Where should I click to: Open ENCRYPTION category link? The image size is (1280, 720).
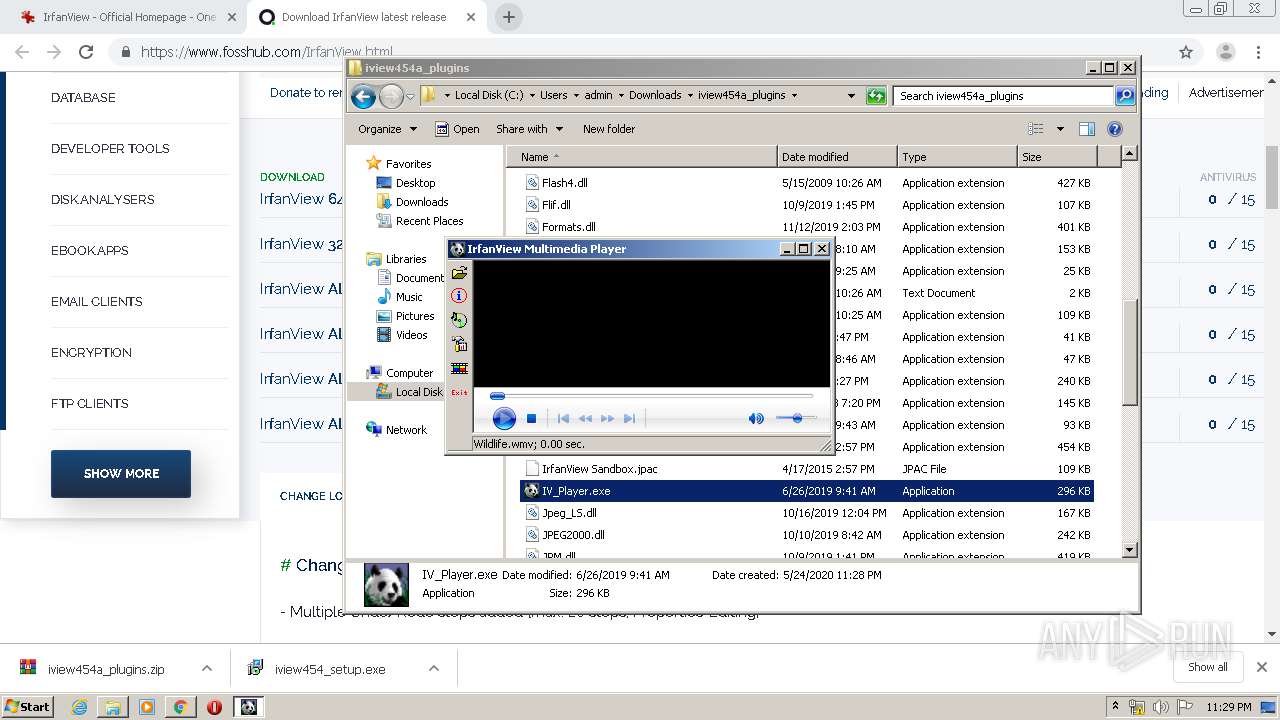tap(91, 352)
